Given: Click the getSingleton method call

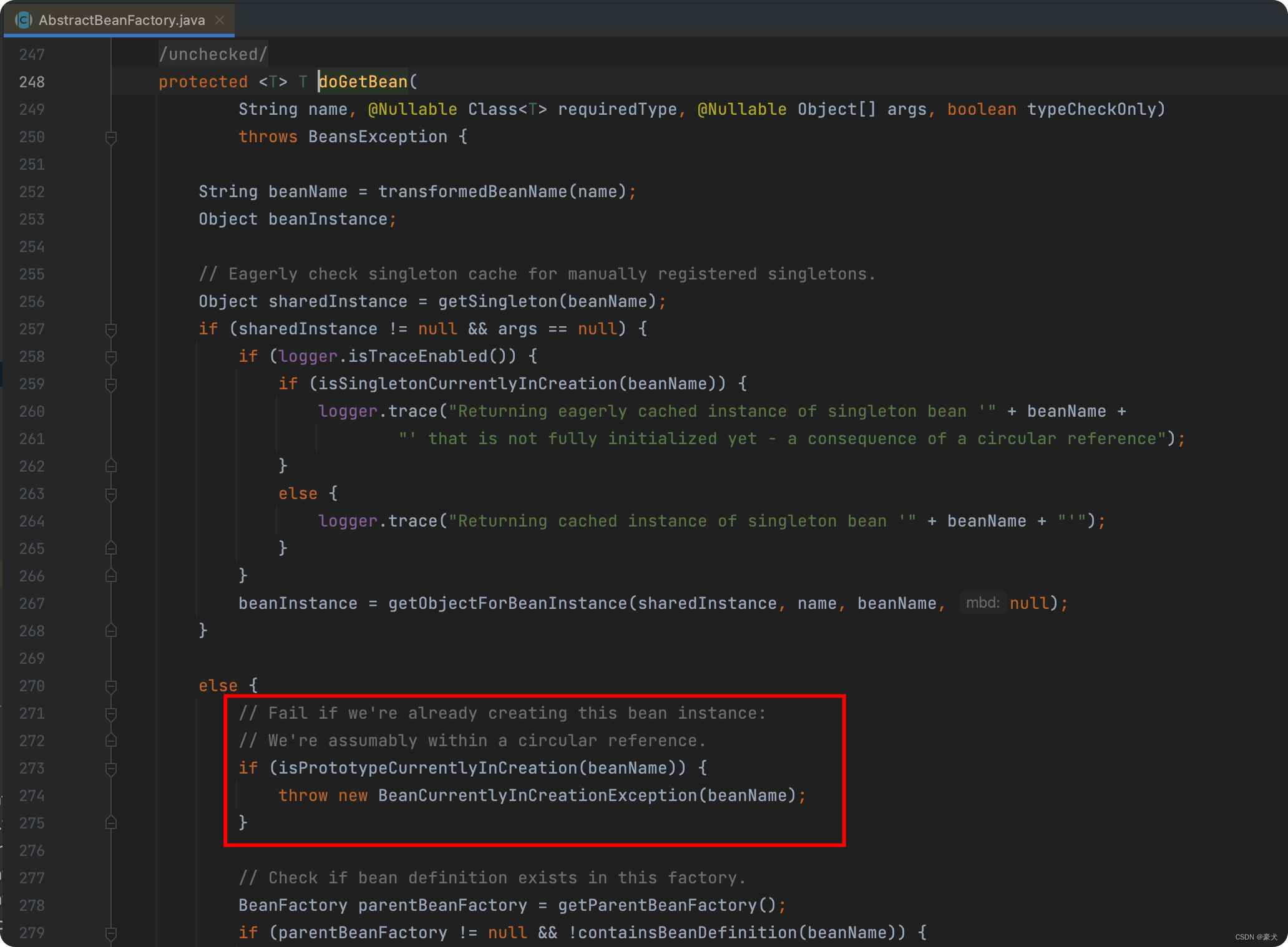Looking at the screenshot, I should pos(497,301).
